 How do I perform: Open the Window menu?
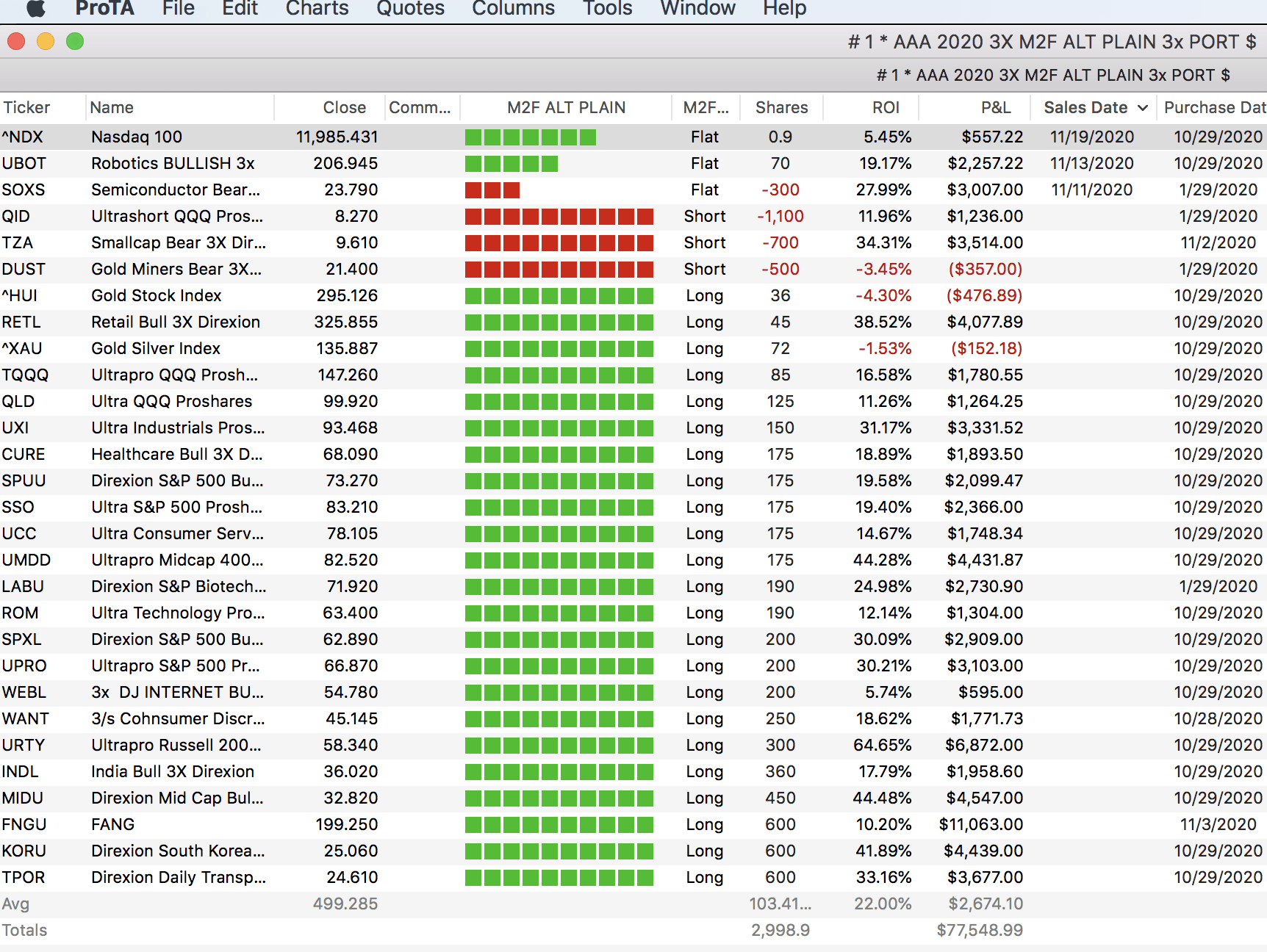point(697,8)
